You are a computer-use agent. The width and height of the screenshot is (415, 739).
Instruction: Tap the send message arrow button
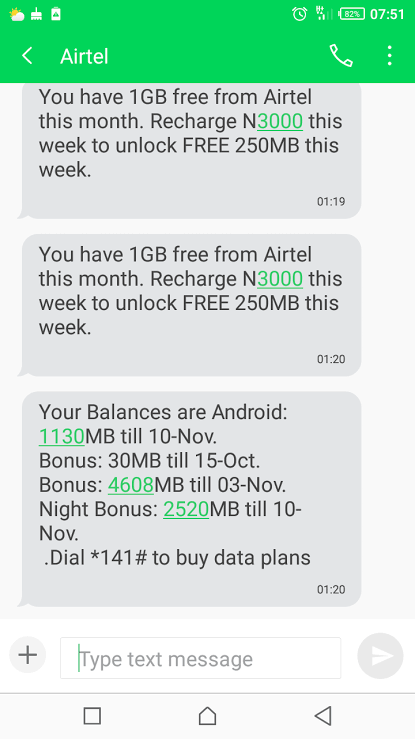click(381, 656)
